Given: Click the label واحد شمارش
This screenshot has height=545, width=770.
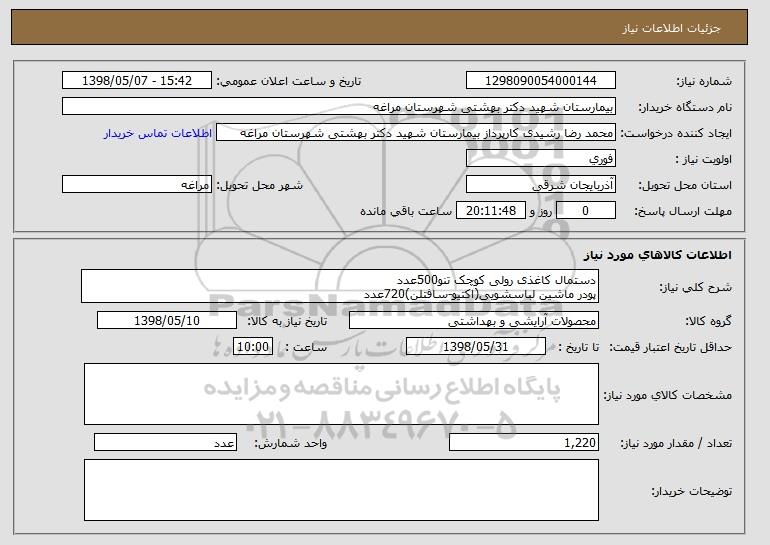Looking at the screenshot, I should click(x=290, y=444).
